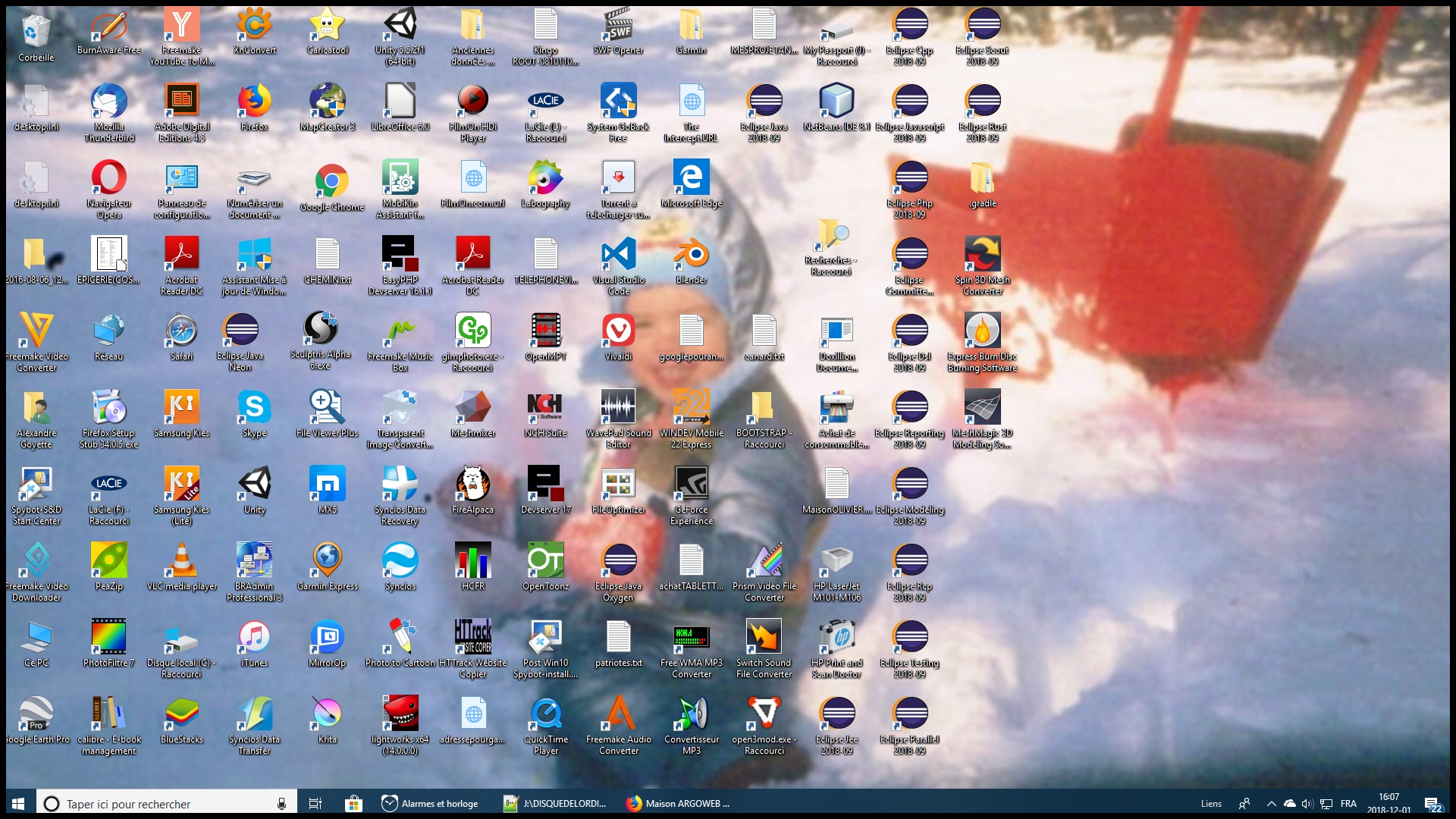Viewport: 1456px width, 819px height.
Task: Click the microphone icon in the search box
Action: tap(281, 804)
